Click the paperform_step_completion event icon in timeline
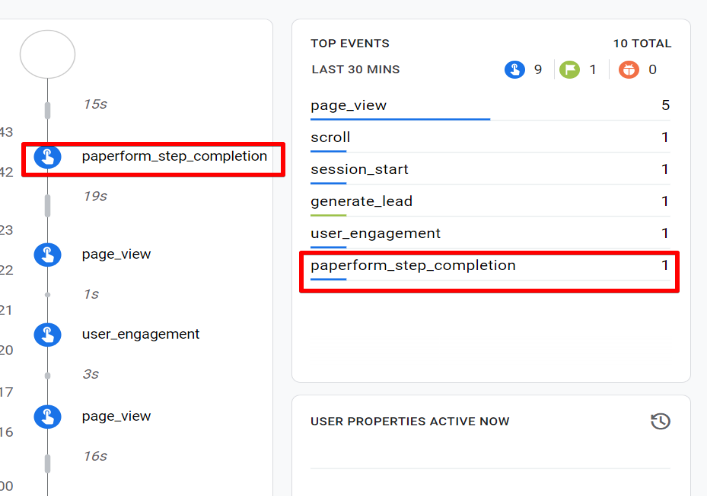The image size is (707, 496). point(47,157)
